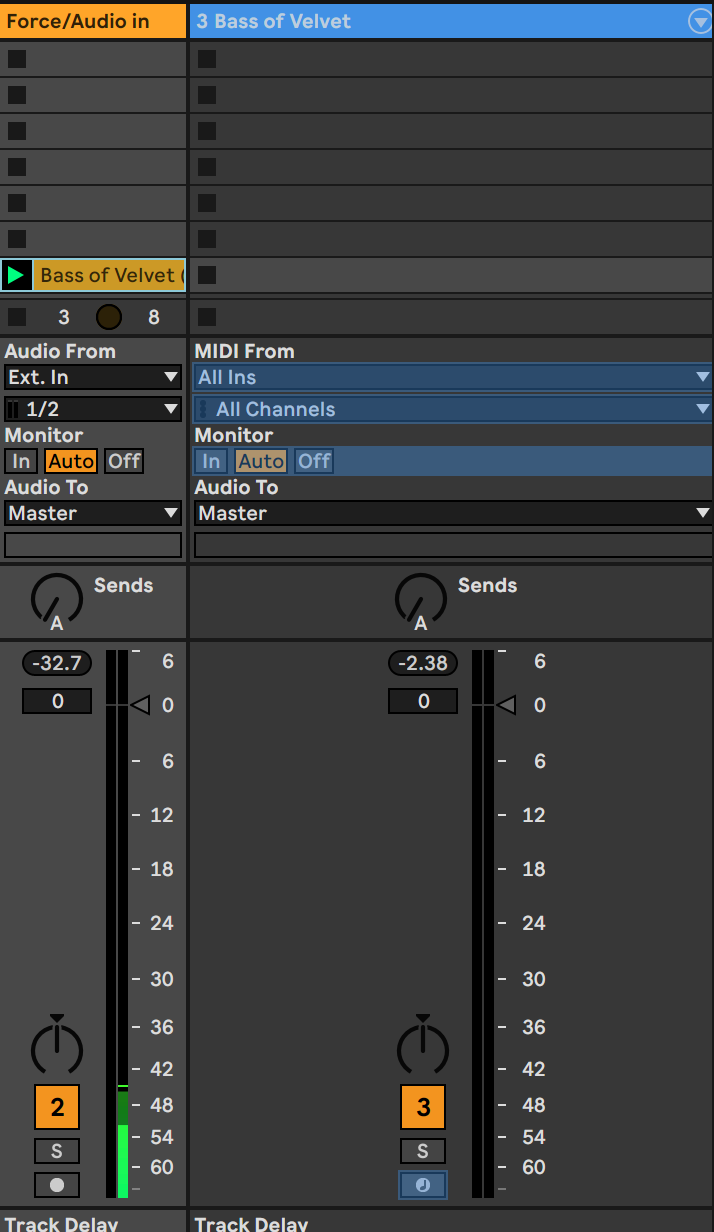Click the -32.7 peak level display
The height and width of the screenshot is (1232, 714).
tap(57, 663)
